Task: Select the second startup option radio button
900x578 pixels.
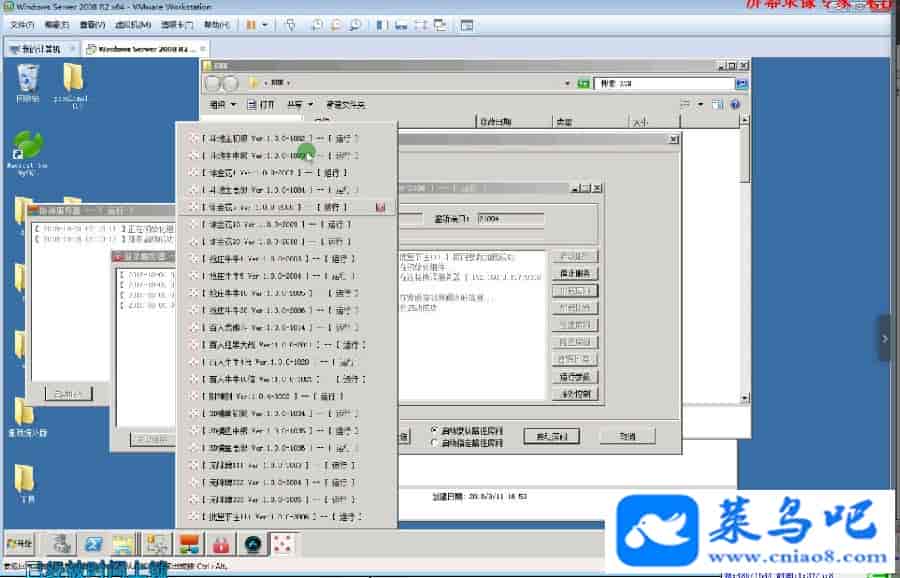Action: 433,441
